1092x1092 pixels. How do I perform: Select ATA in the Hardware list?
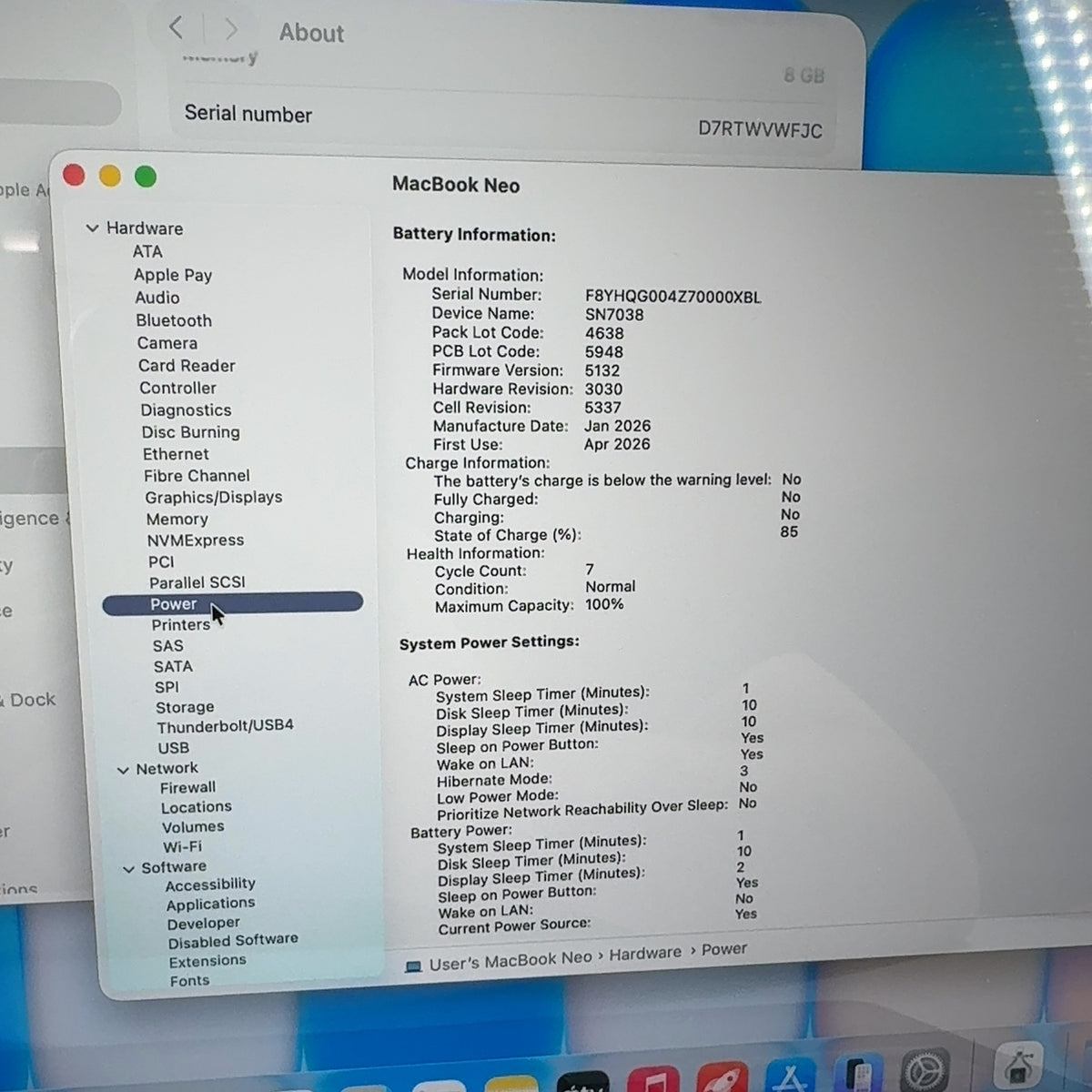point(147,252)
